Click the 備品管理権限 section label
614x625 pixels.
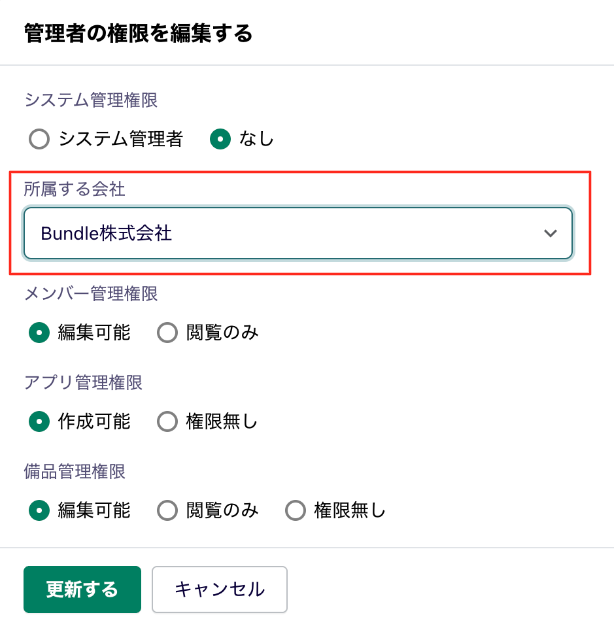click(x=75, y=472)
